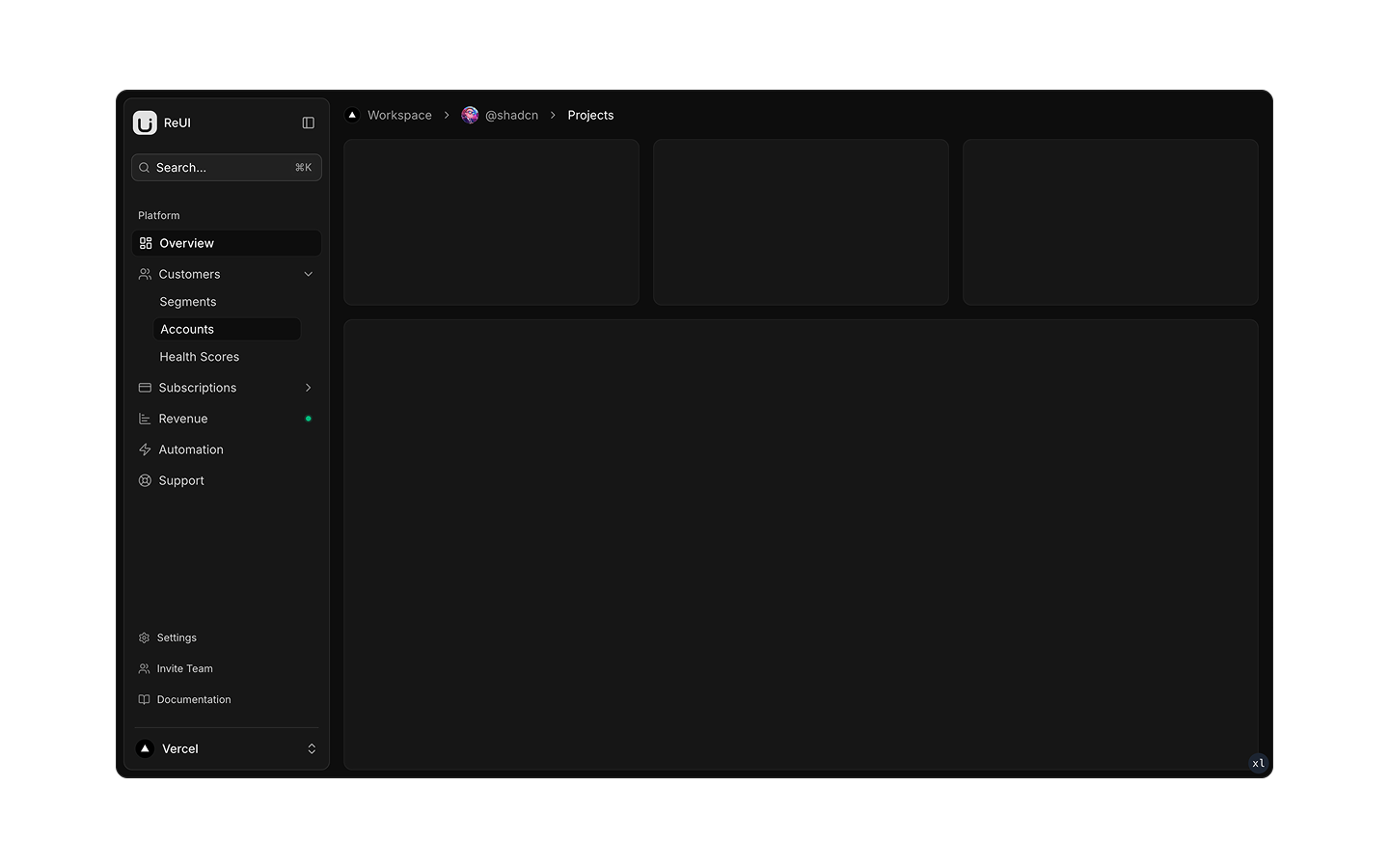This screenshot has height=868, width=1389.
Task: Click the Invite Team people icon
Action: click(144, 668)
